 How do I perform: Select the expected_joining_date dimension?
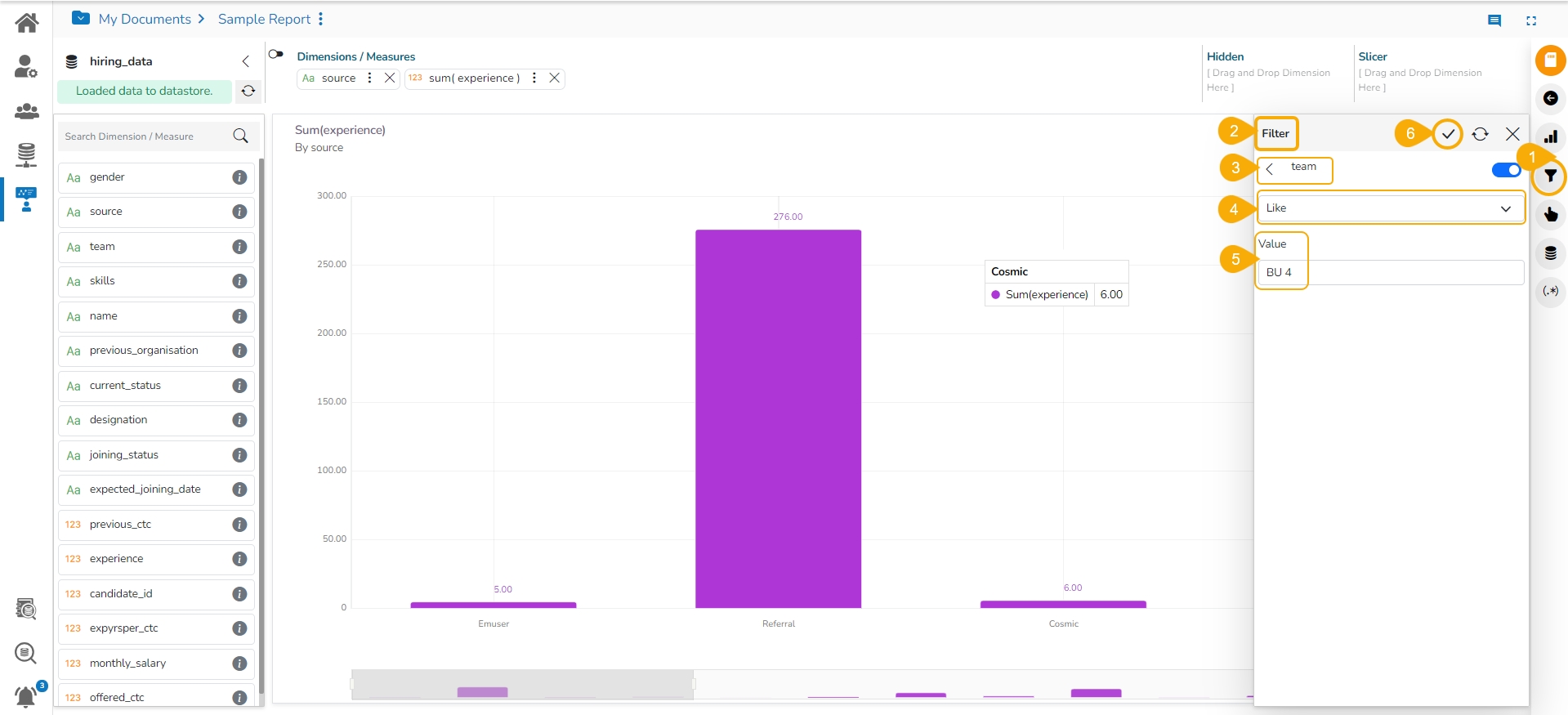click(x=156, y=489)
